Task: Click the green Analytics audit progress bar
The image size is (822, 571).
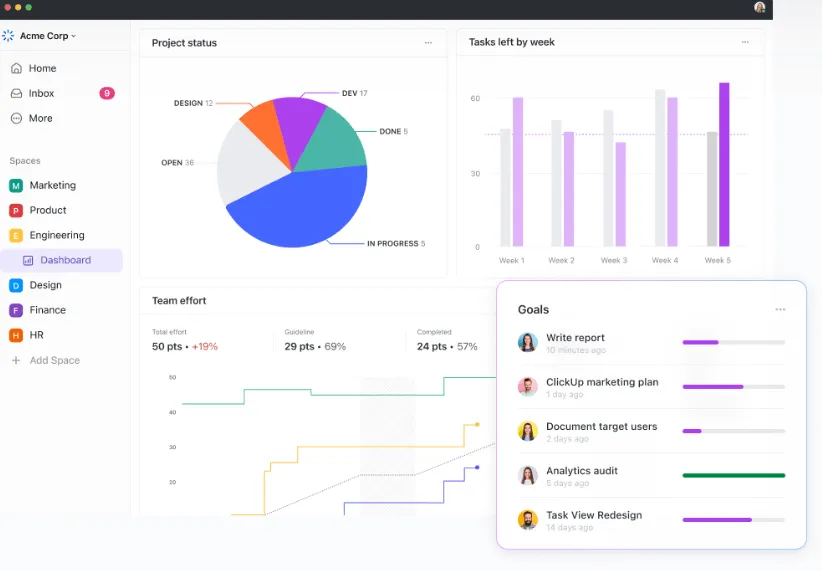Action: point(734,476)
